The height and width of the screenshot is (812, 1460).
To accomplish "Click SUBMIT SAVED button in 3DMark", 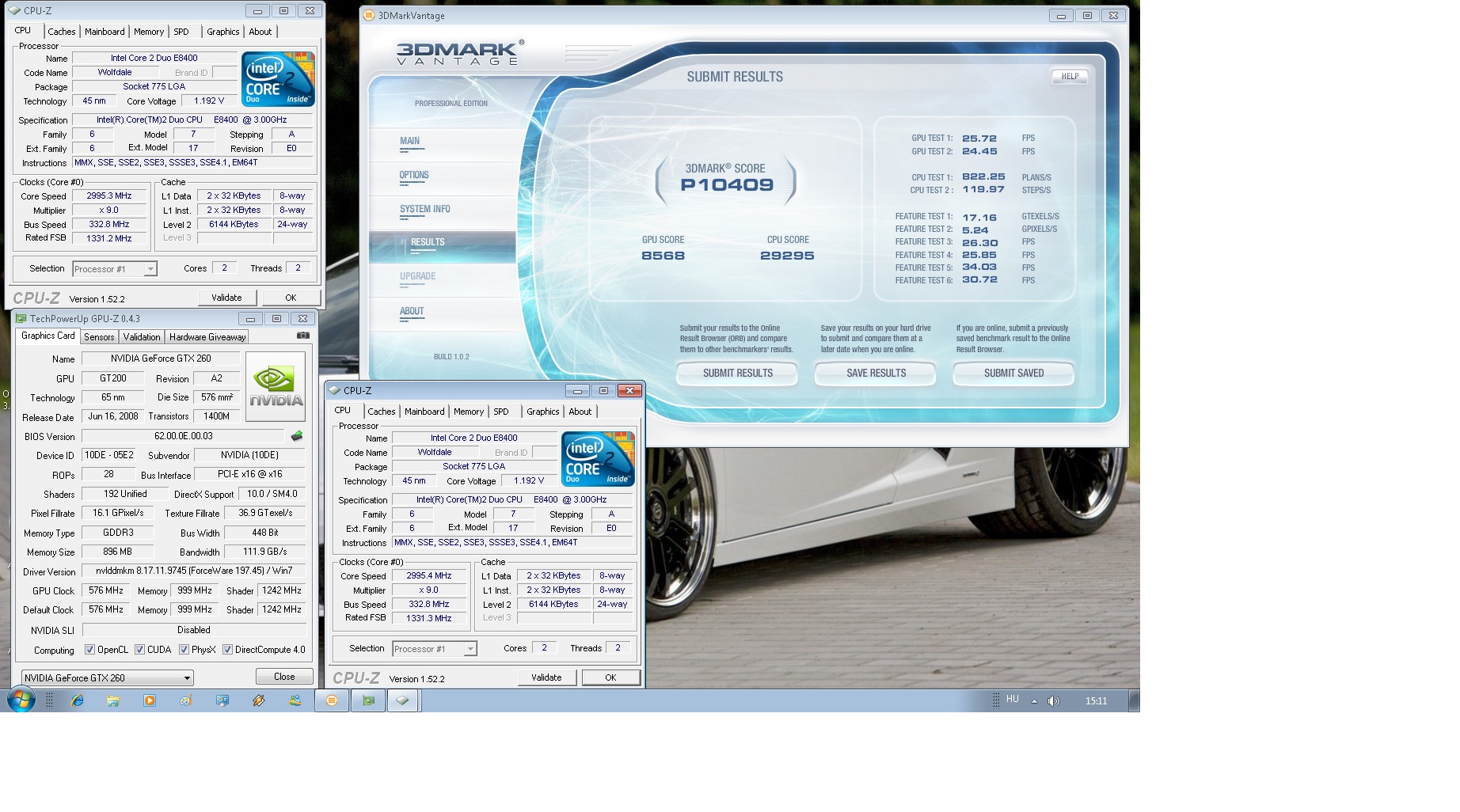I will click(1013, 373).
